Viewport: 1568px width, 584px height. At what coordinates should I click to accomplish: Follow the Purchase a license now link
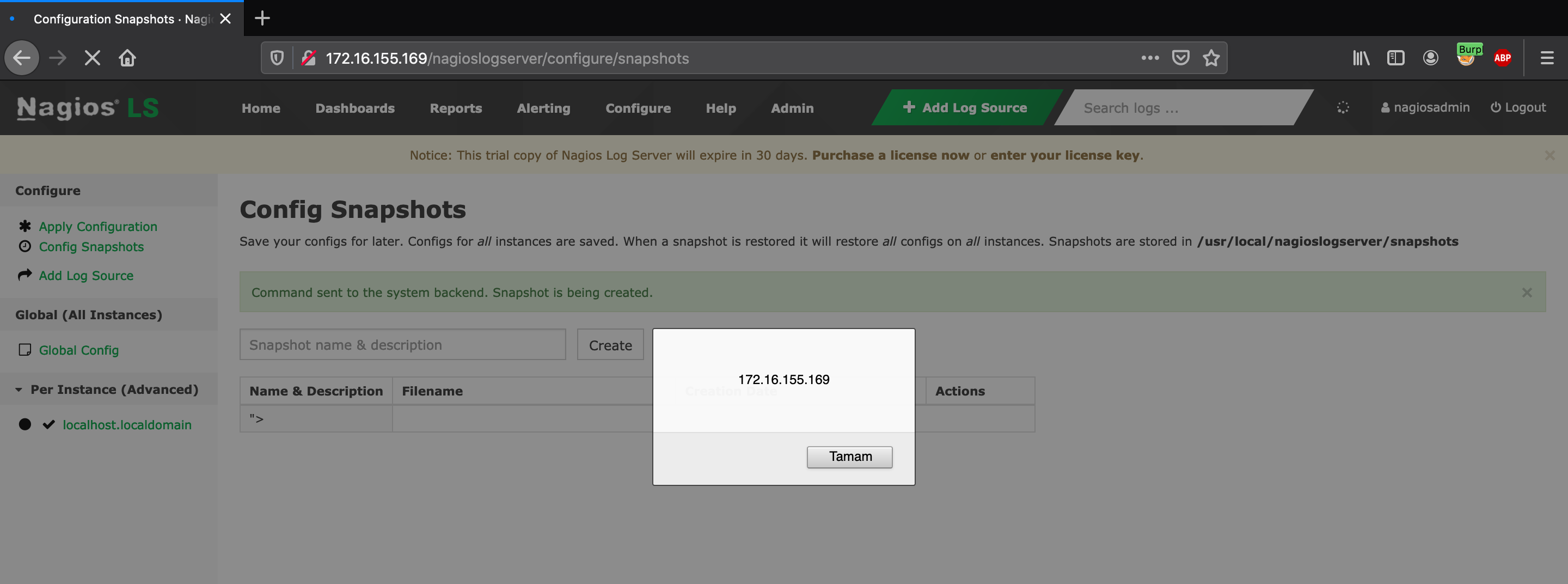(x=891, y=155)
